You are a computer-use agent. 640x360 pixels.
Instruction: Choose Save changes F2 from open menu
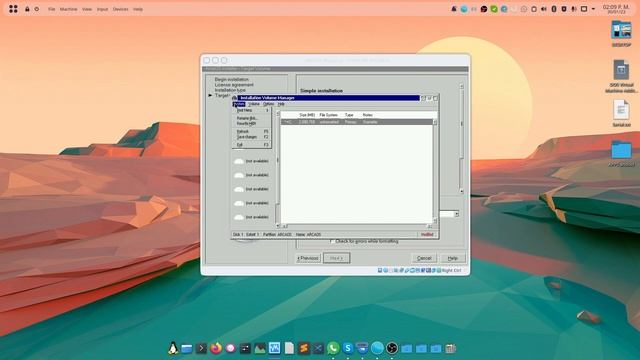coord(252,137)
